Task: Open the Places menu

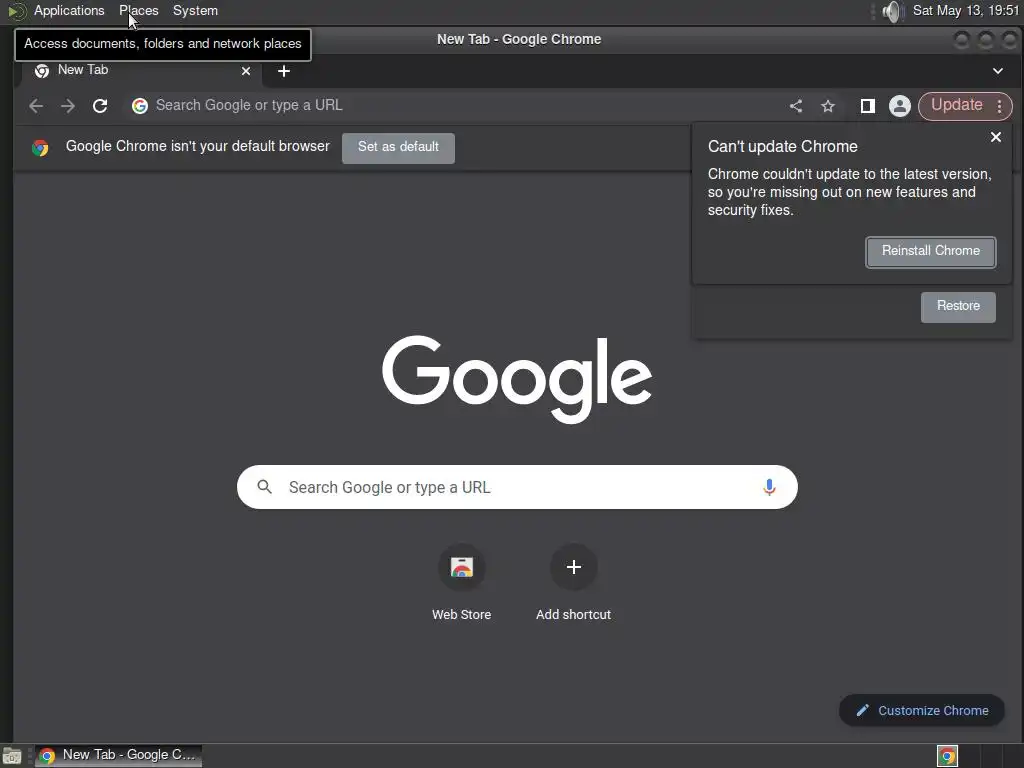Action: pyautogui.click(x=138, y=10)
